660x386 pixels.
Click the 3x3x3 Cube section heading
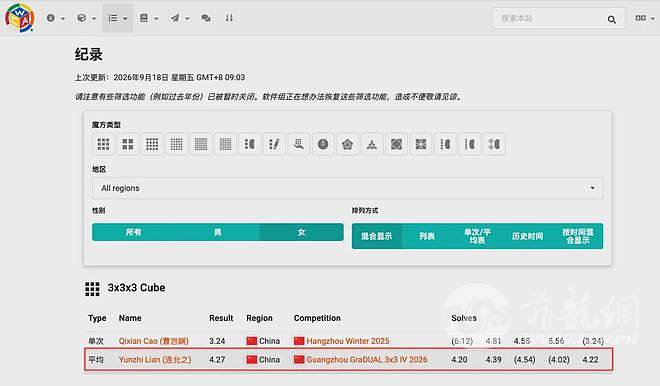(136, 288)
